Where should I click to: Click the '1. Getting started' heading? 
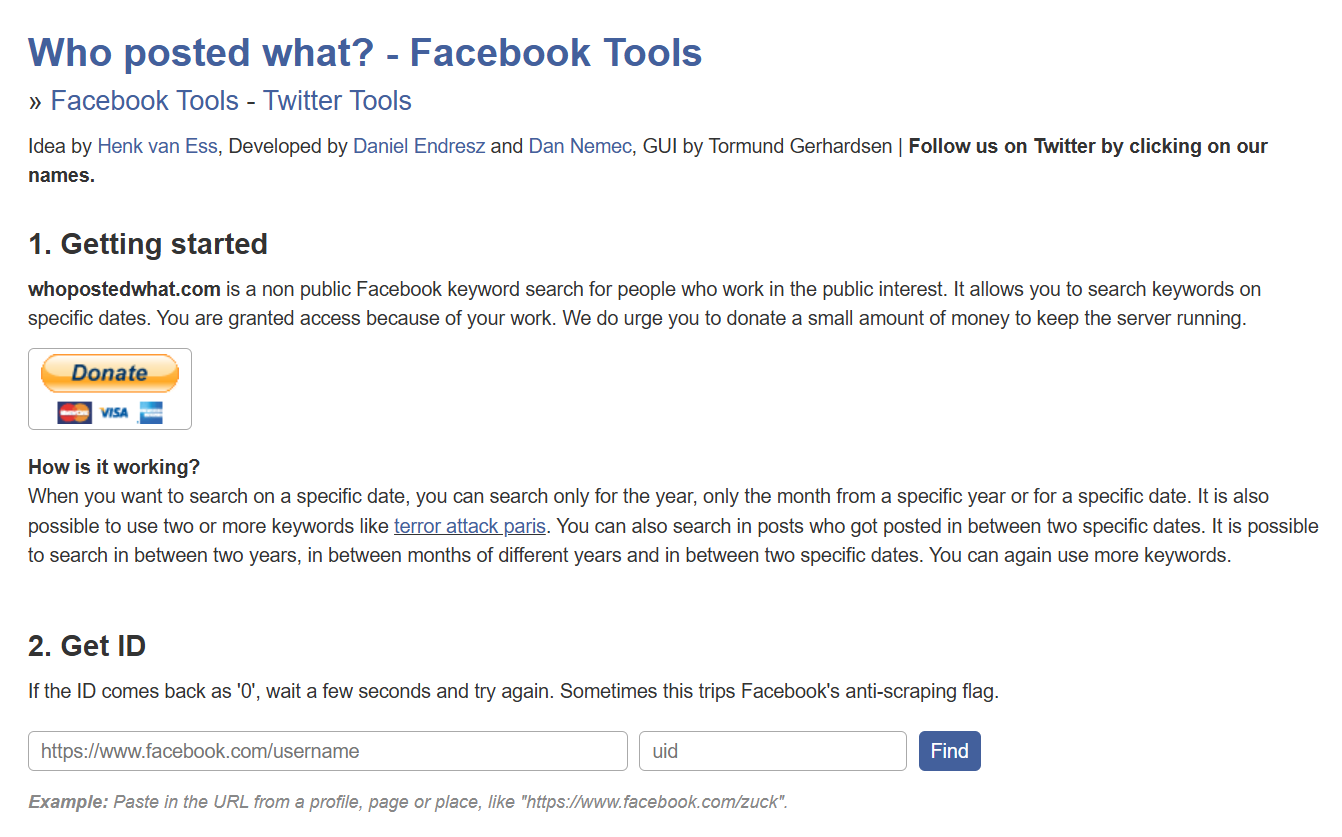point(148,244)
